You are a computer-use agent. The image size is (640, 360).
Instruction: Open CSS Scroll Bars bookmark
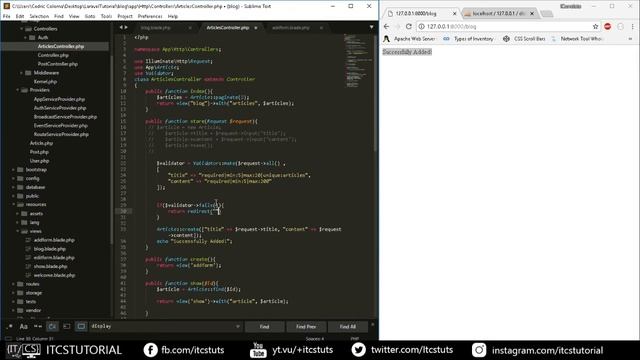524,39
